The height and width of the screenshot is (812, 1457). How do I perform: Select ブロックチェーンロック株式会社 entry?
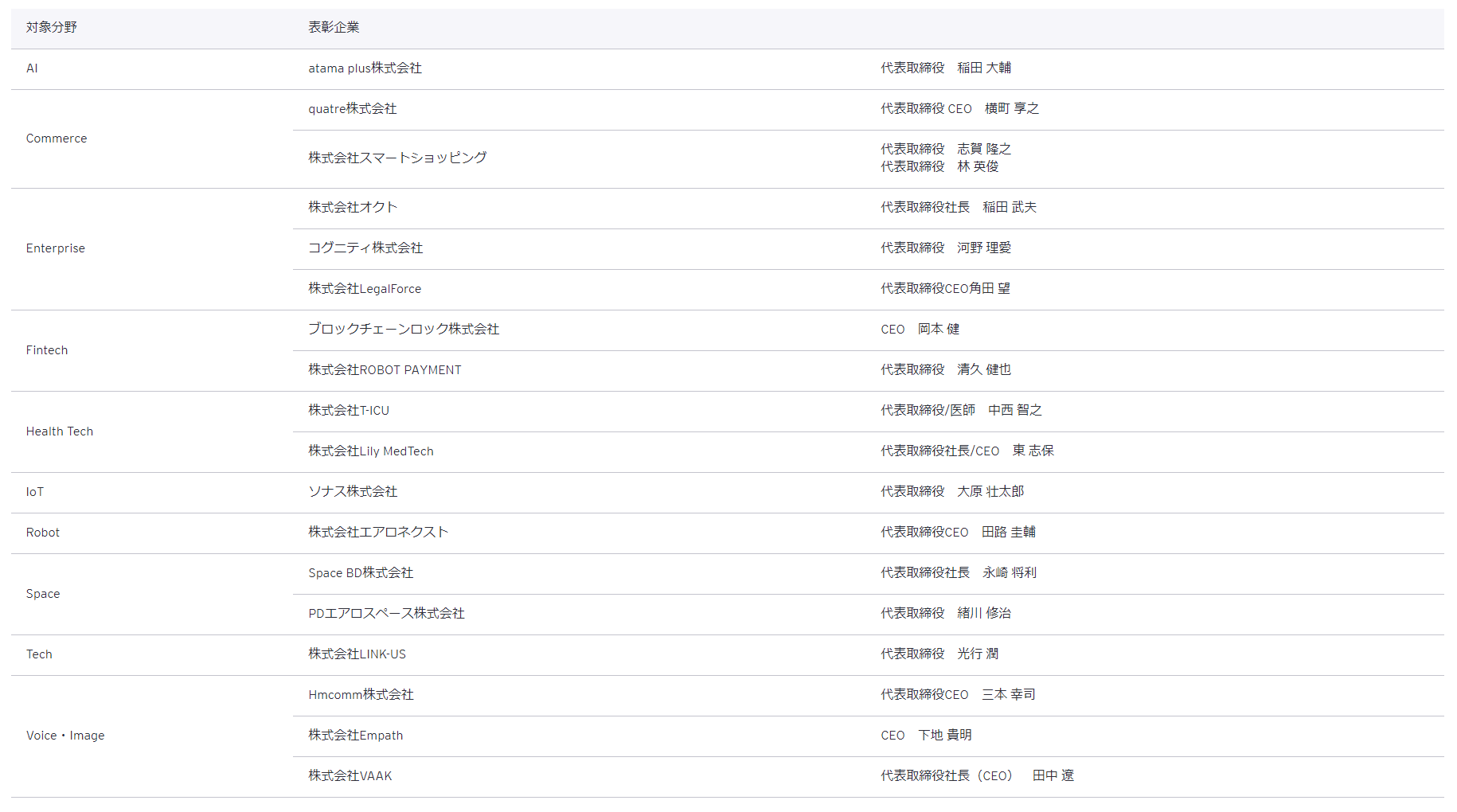click(404, 330)
